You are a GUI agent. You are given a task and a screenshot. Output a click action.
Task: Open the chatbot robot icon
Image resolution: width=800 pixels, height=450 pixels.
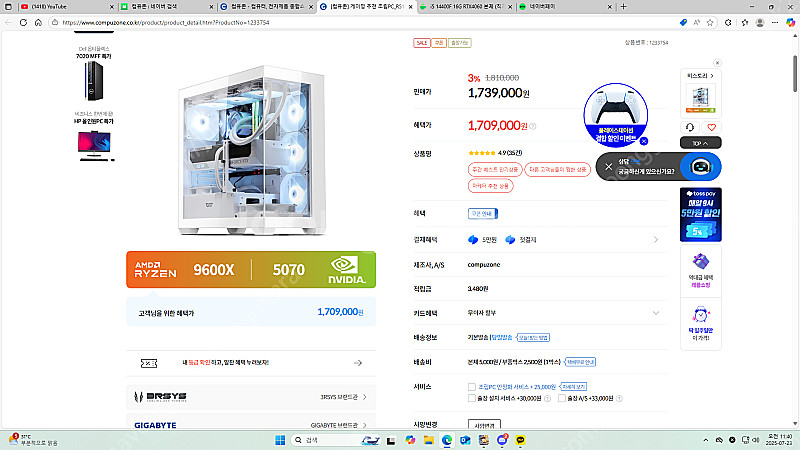[701, 166]
